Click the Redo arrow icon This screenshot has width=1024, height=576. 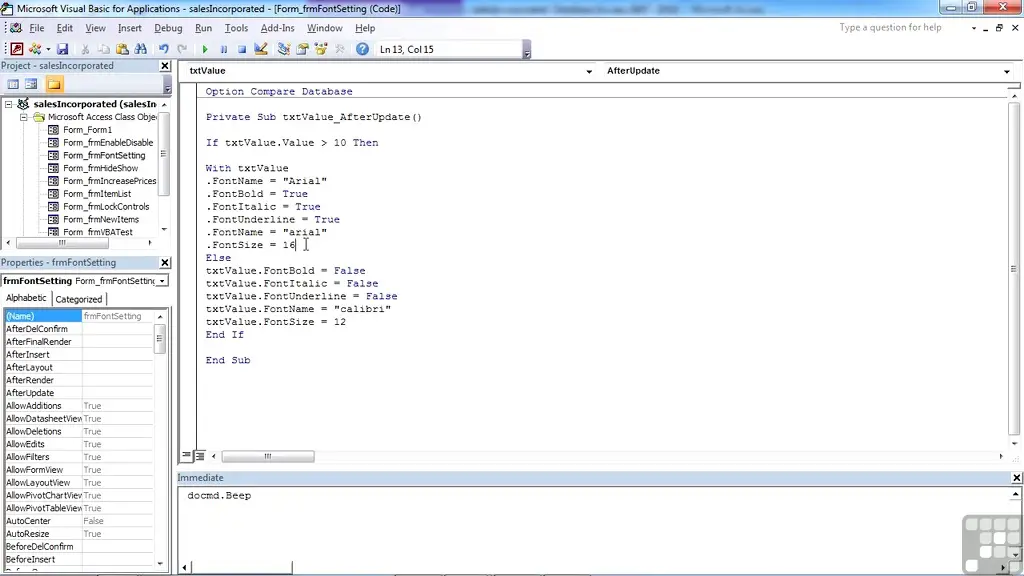pyautogui.click(x=182, y=49)
